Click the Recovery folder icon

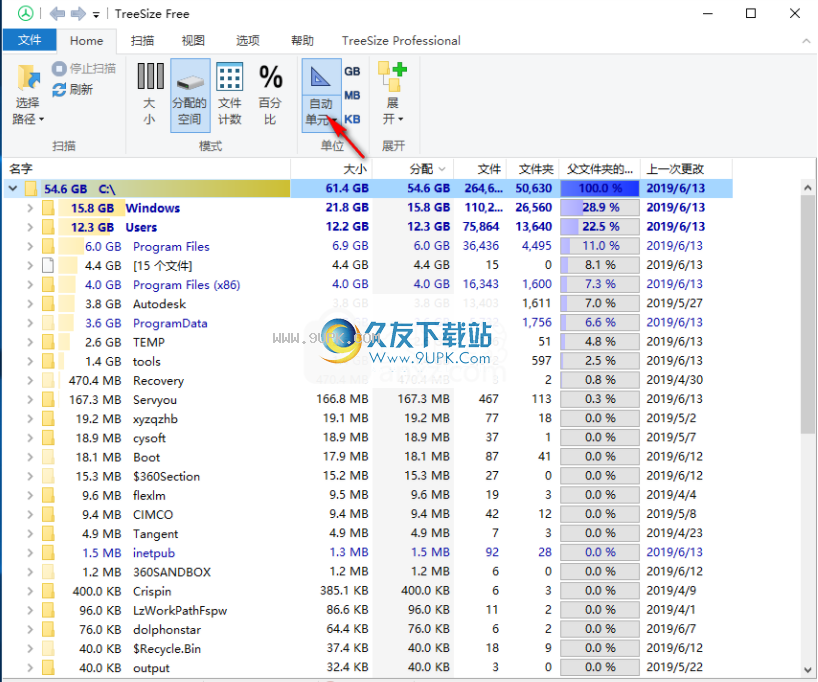click(x=48, y=380)
